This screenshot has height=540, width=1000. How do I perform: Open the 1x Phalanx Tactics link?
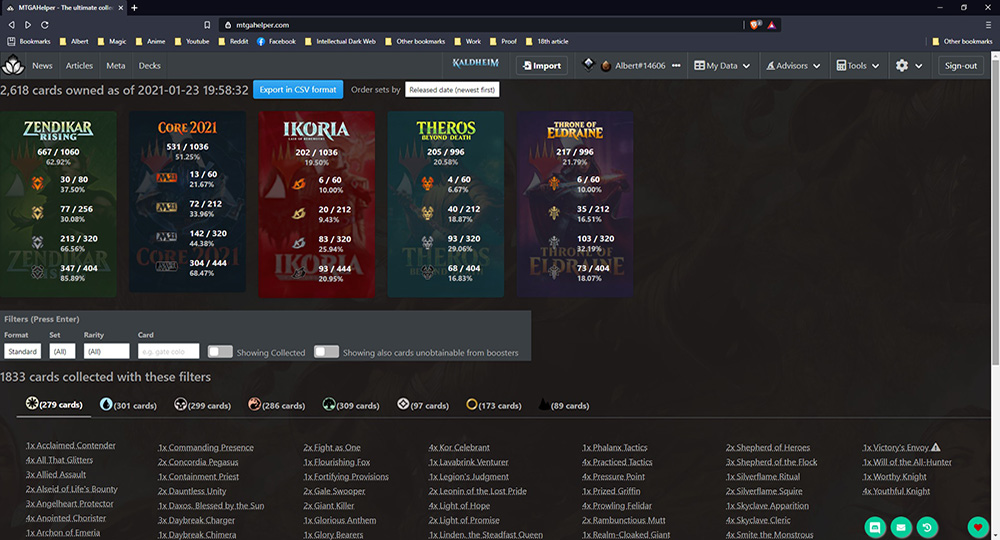[614, 447]
